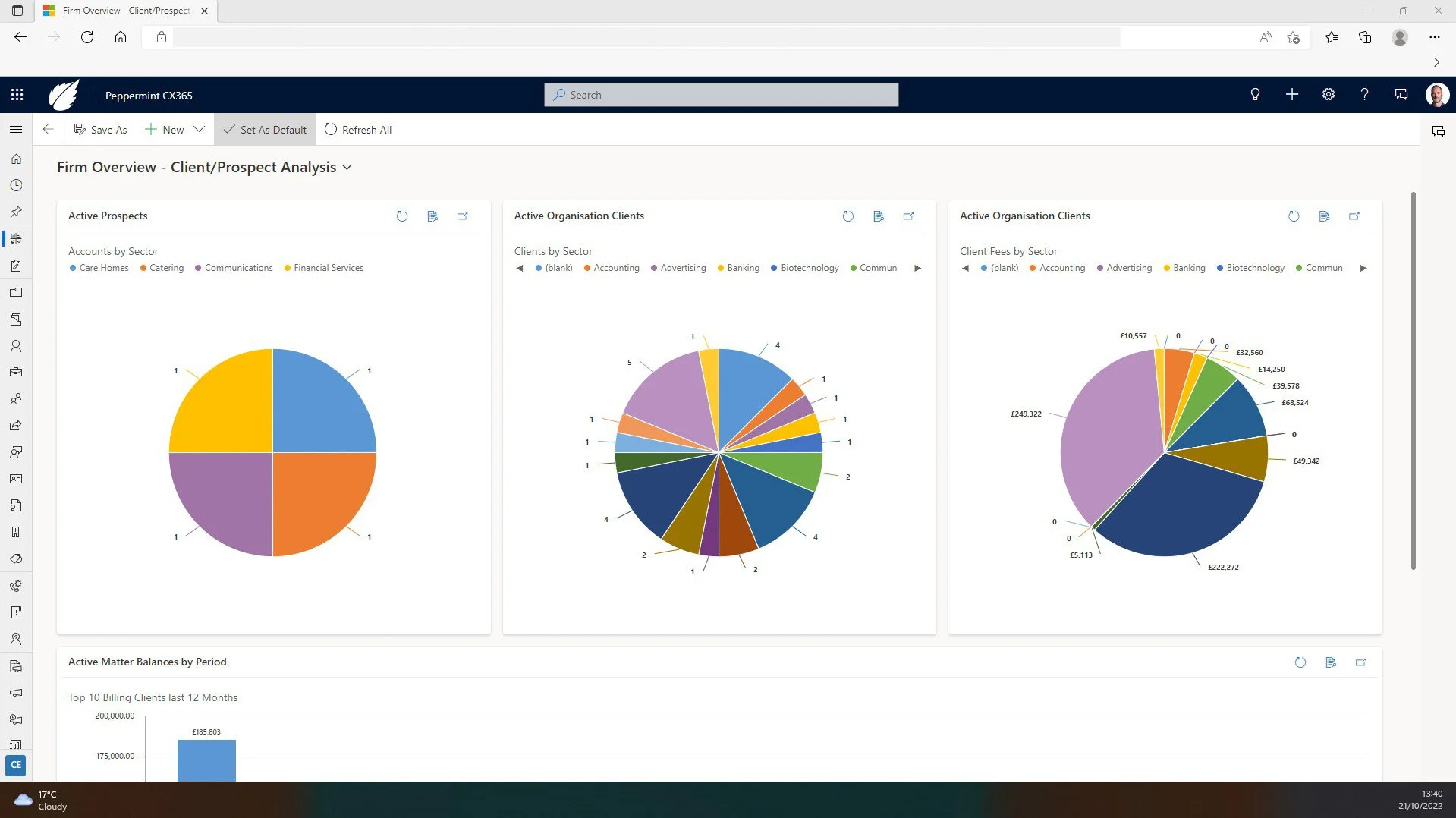1456x818 pixels.
Task: Open Recent items via the clock sidebar icon
Action: 16,185
